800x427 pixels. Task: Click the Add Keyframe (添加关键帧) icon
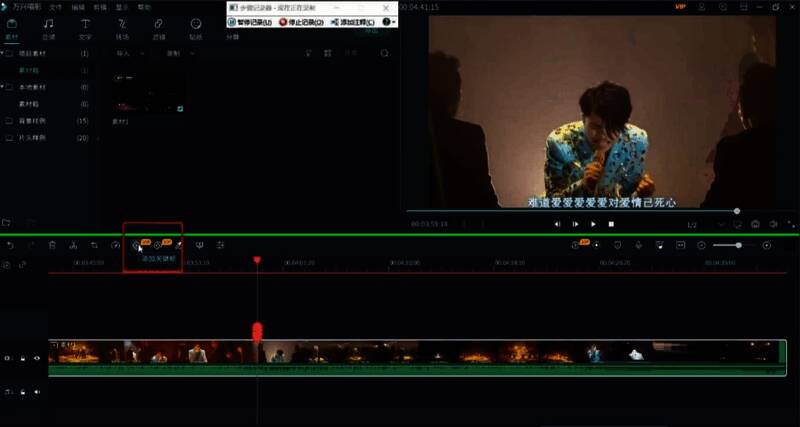coord(136,245)
